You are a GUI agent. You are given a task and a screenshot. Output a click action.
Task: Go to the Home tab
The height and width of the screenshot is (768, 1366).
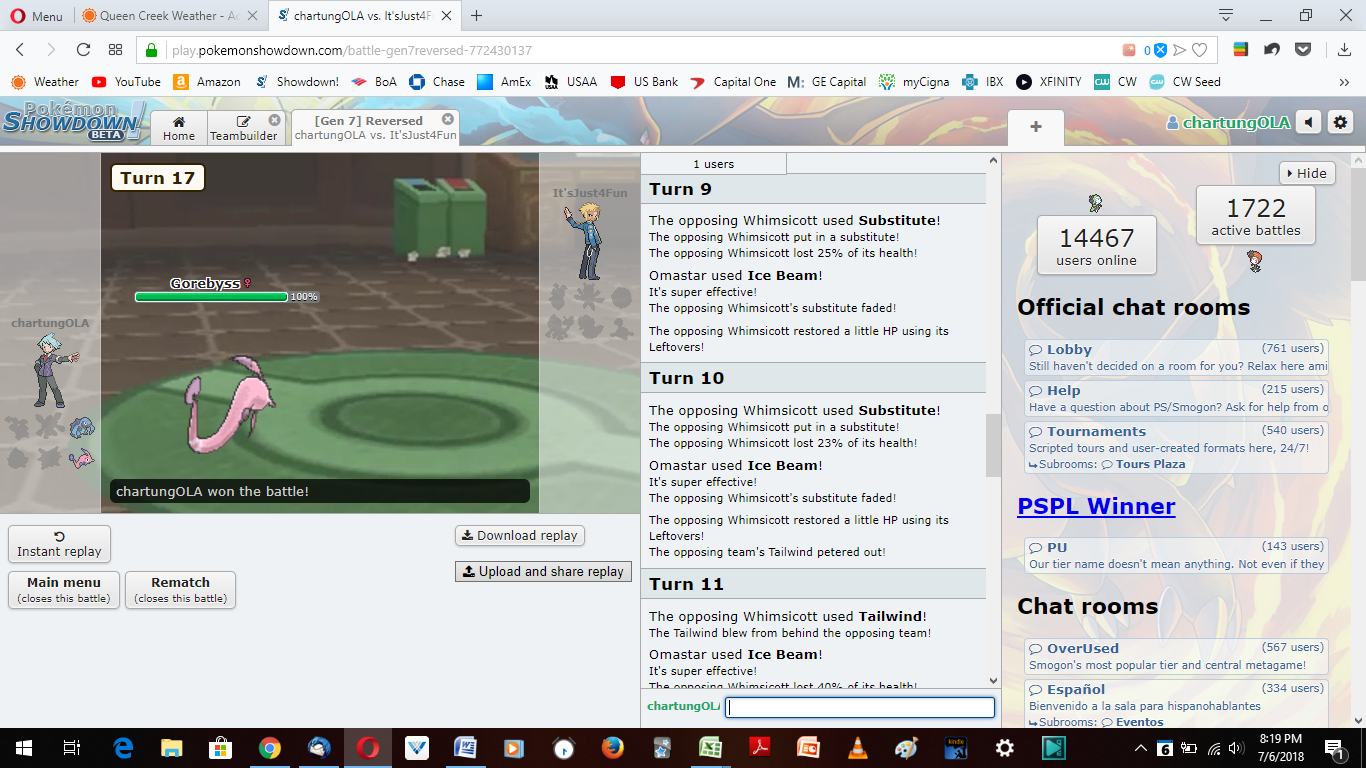pos(179,128)
